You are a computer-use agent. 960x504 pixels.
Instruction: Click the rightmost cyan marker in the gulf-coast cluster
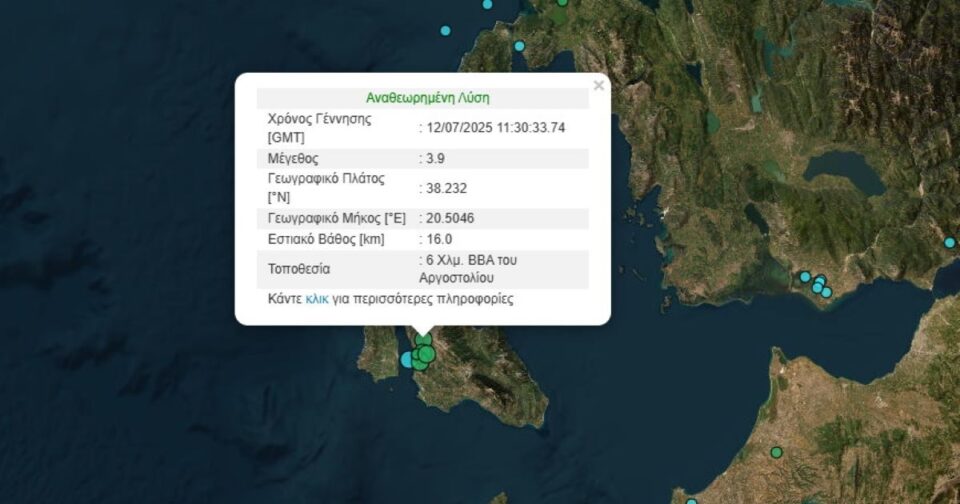[826, 292]
